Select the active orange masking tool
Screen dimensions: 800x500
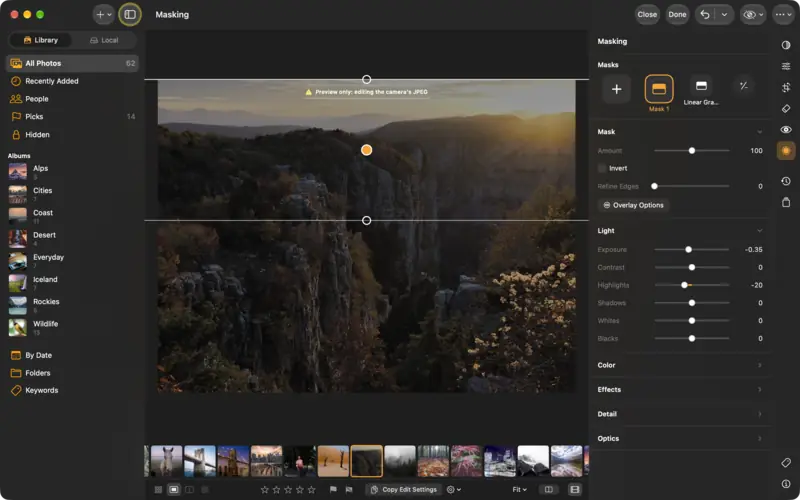pyautogui.click(x=786, y=151)
